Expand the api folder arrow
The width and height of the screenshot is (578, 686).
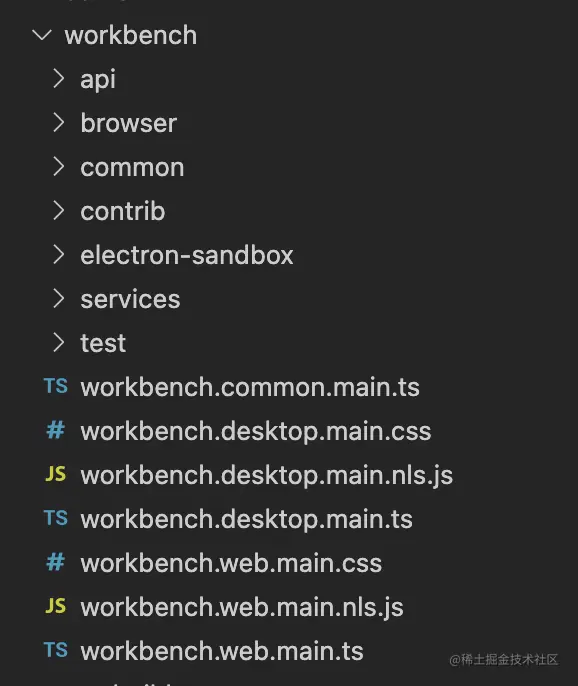[x=58, y=79]
